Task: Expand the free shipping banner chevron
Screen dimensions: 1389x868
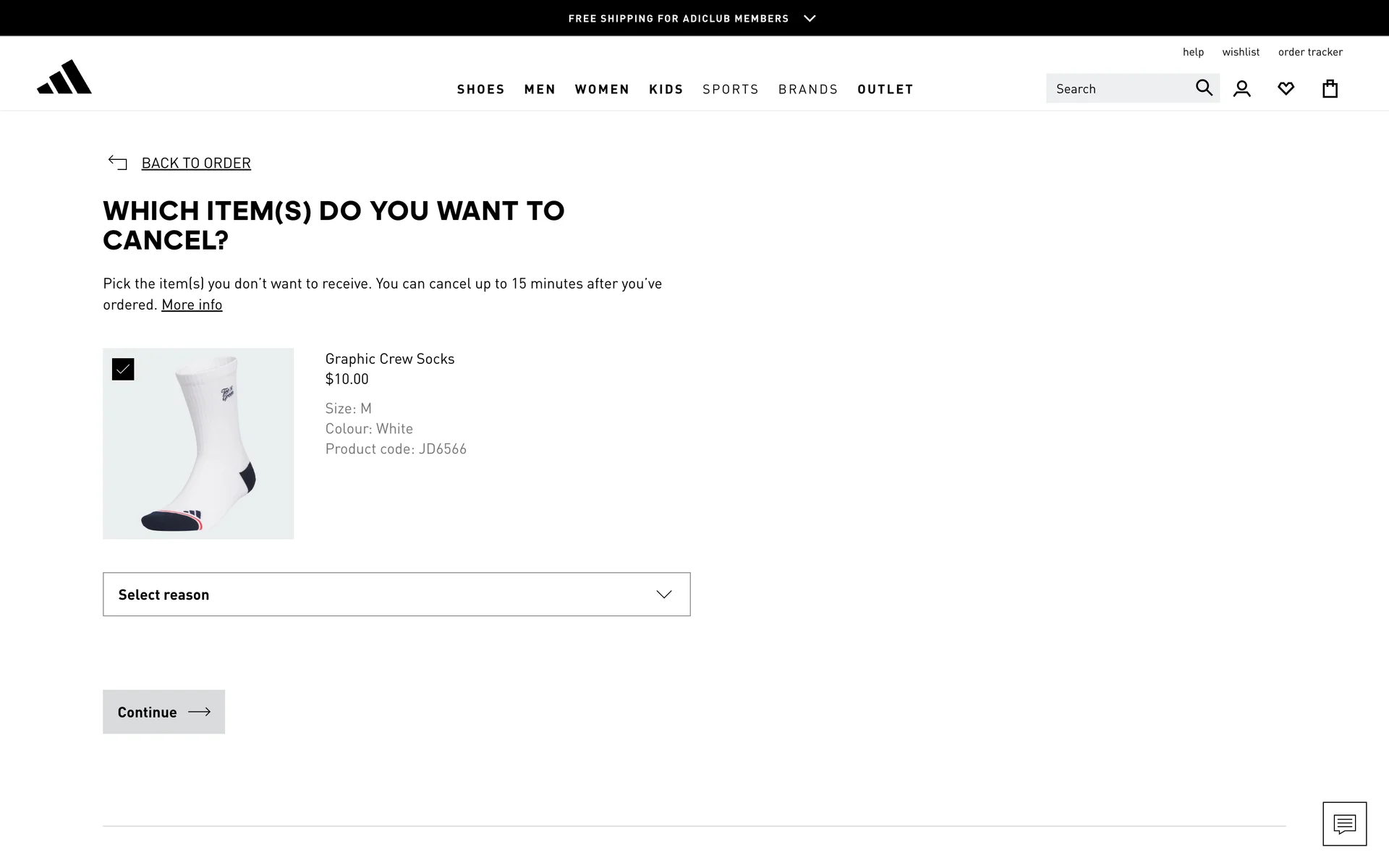Action: point(810,18)
